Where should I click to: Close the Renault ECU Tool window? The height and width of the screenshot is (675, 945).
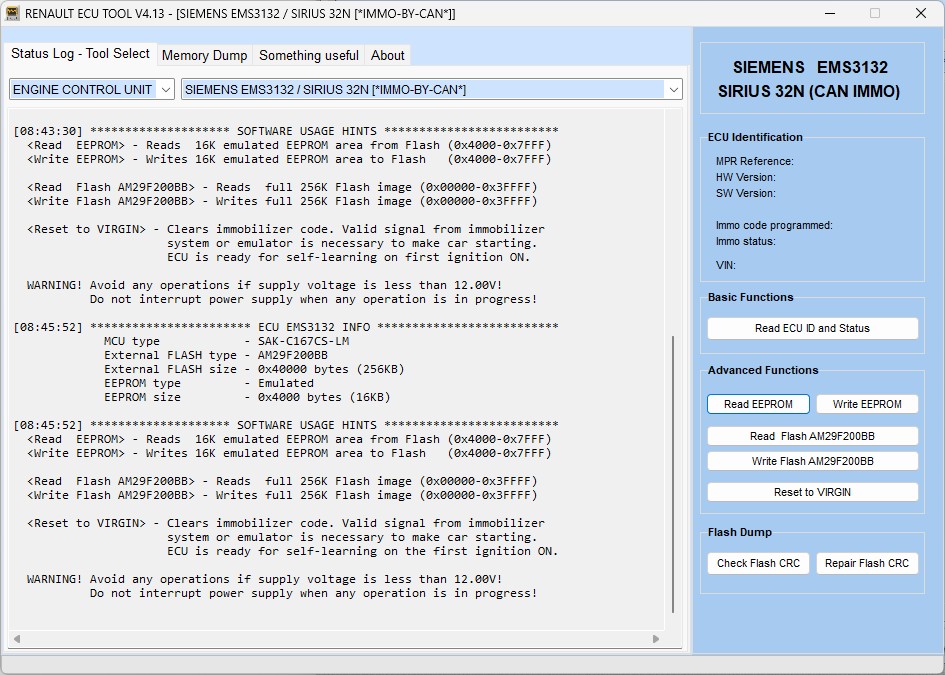920,13
